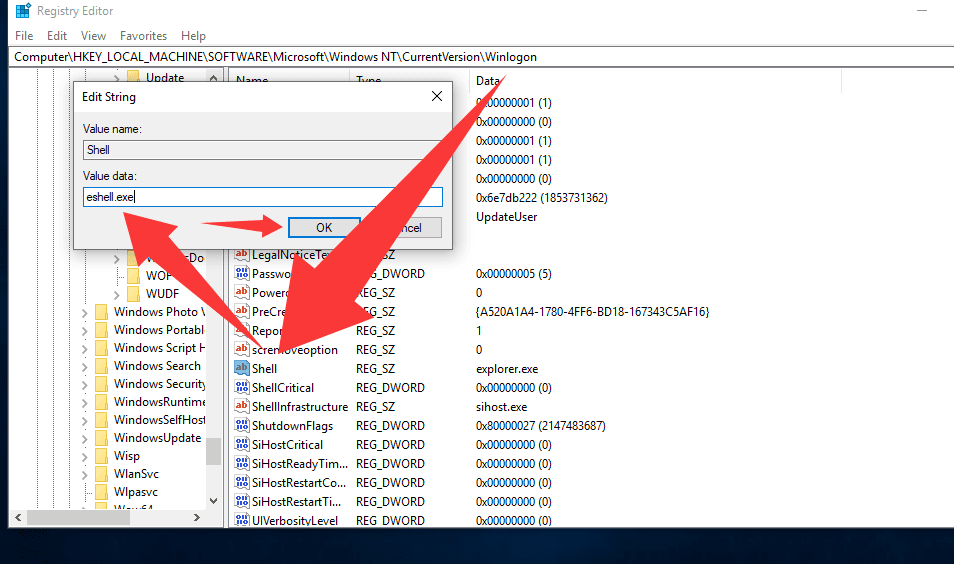Click the WindowsRuntime folder icon
This screenshot has height=564, width=954.
102,402
